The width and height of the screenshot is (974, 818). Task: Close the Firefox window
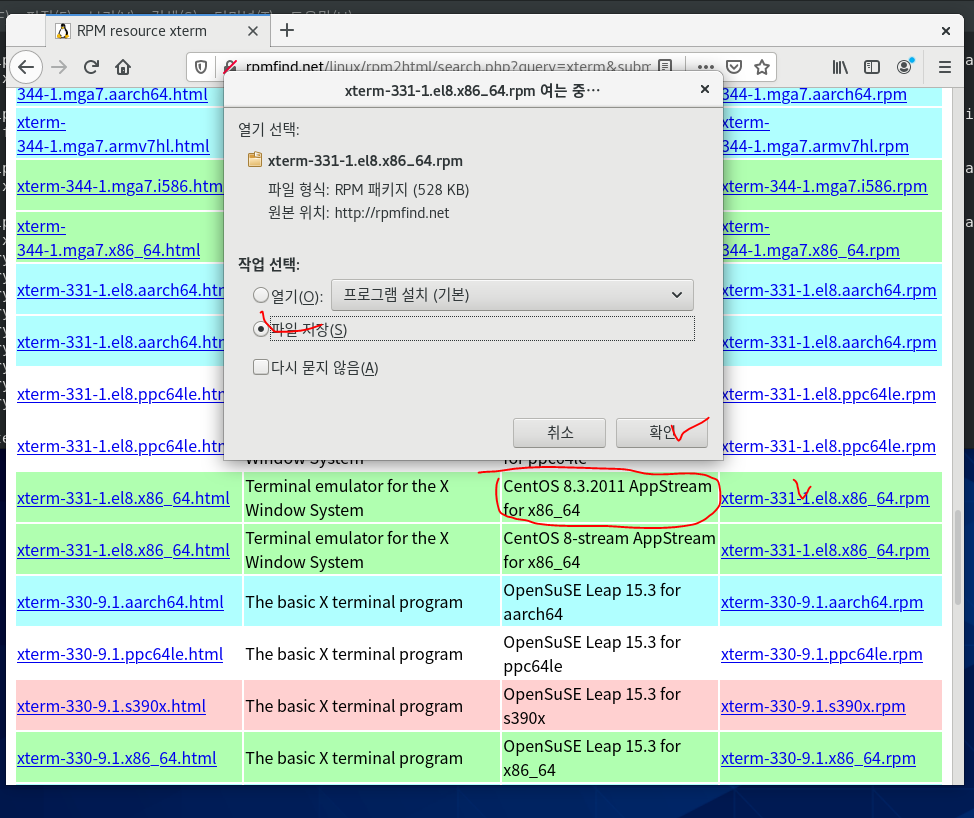tap(945, 31)
